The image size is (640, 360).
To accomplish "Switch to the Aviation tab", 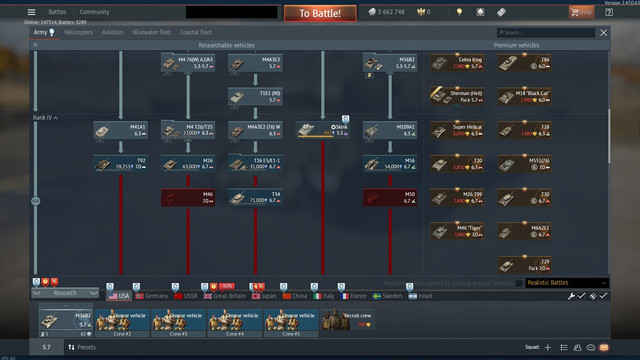I will (x=112, y=32).
